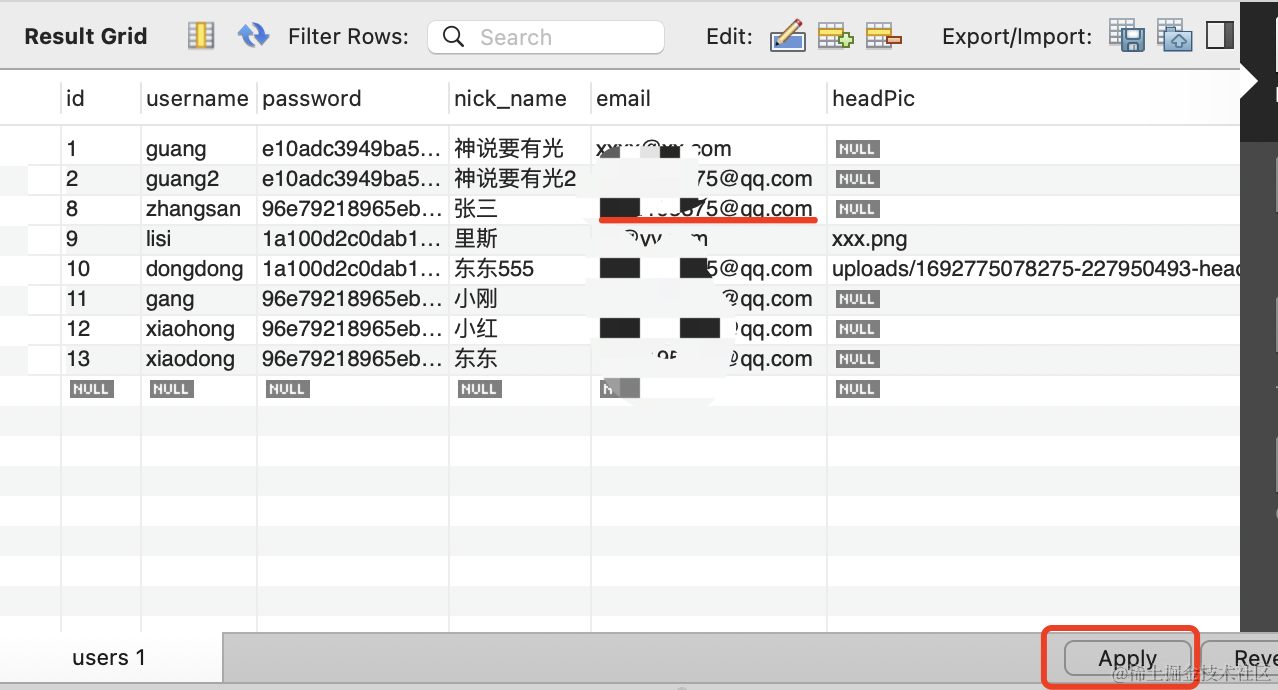1278x690 pixels.
Task: Click the NULL id cell in empty row
Action: 91,389
